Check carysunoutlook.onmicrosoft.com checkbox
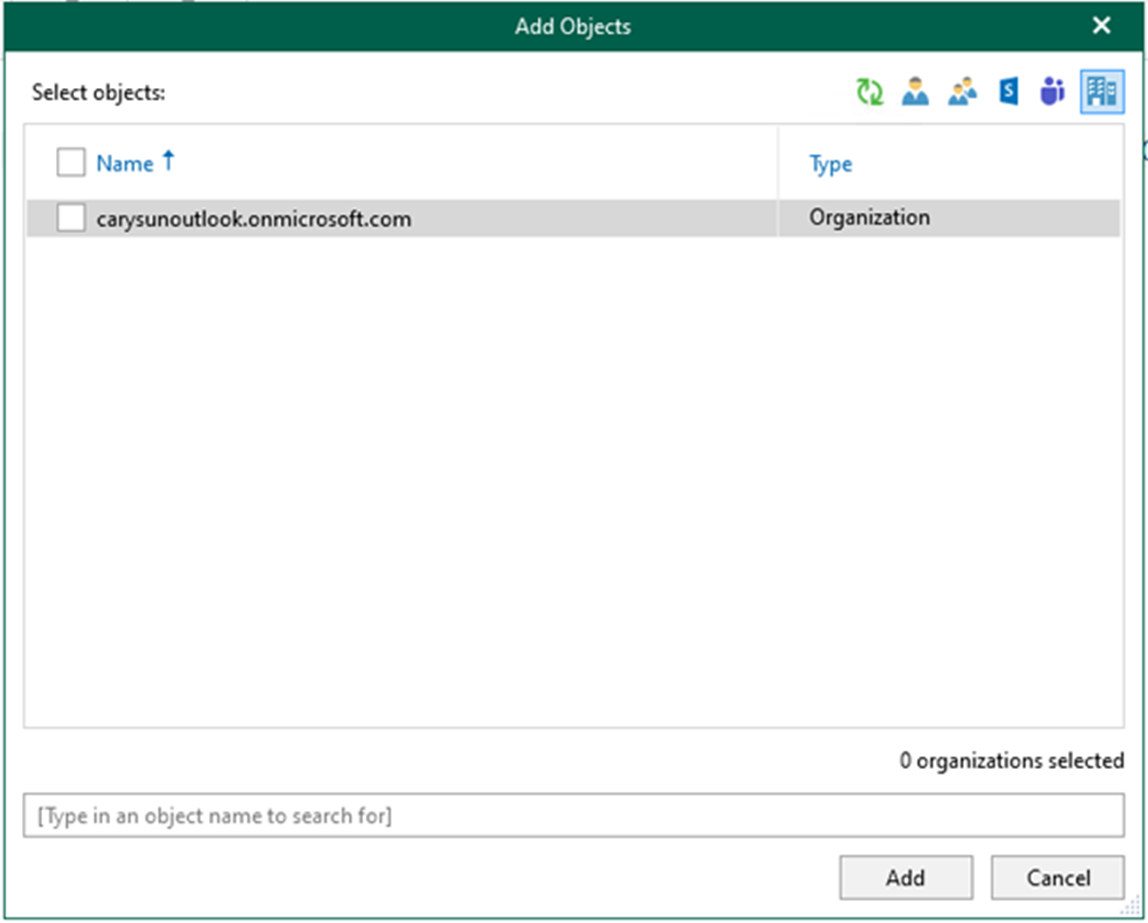Screen dimensions: 1148x923 (x=71, y=218)
